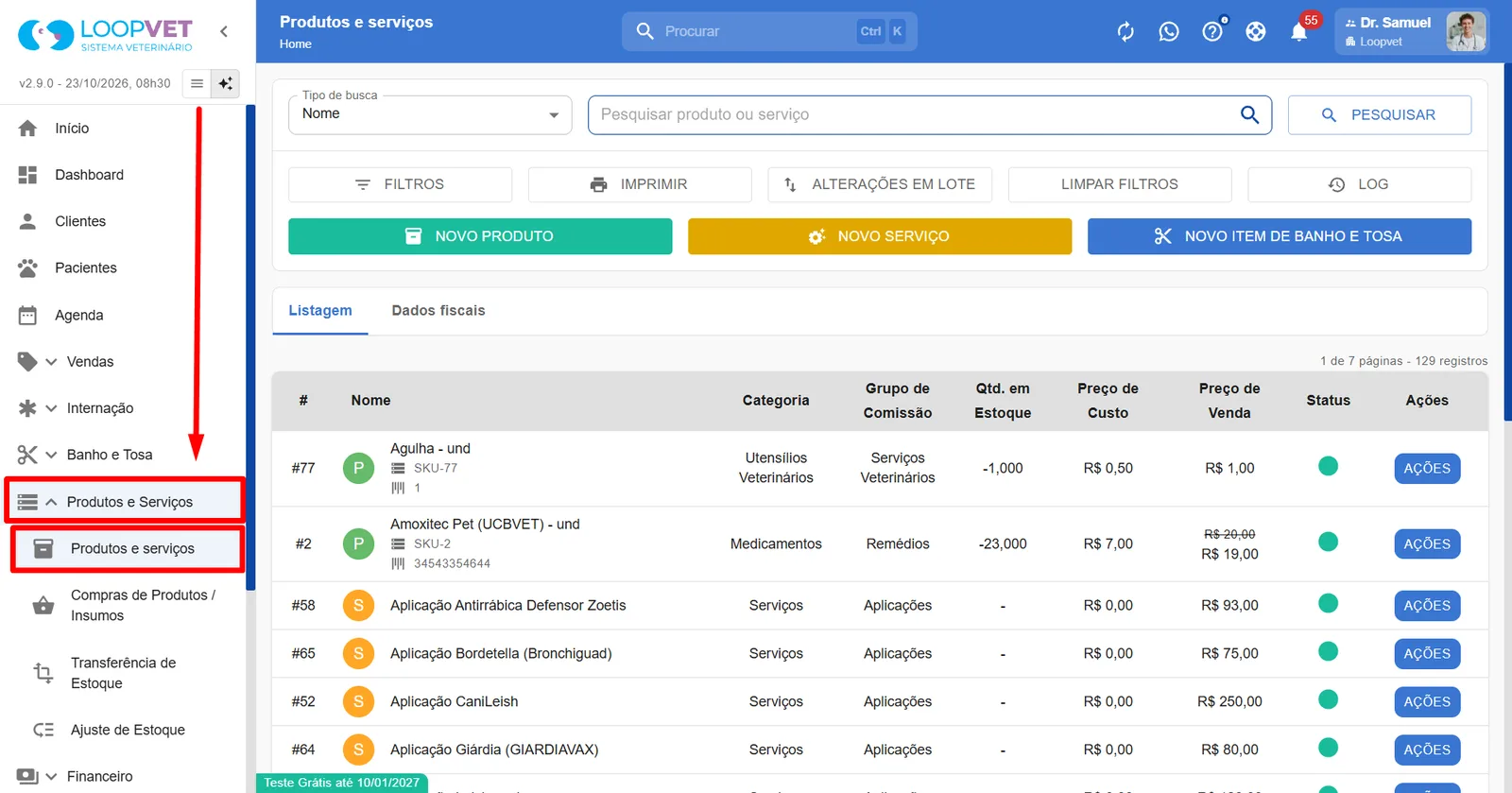Open AÇÕES for Agulha - und
The width and height of the screenshot is (1512, 793).
[1427, 469]
